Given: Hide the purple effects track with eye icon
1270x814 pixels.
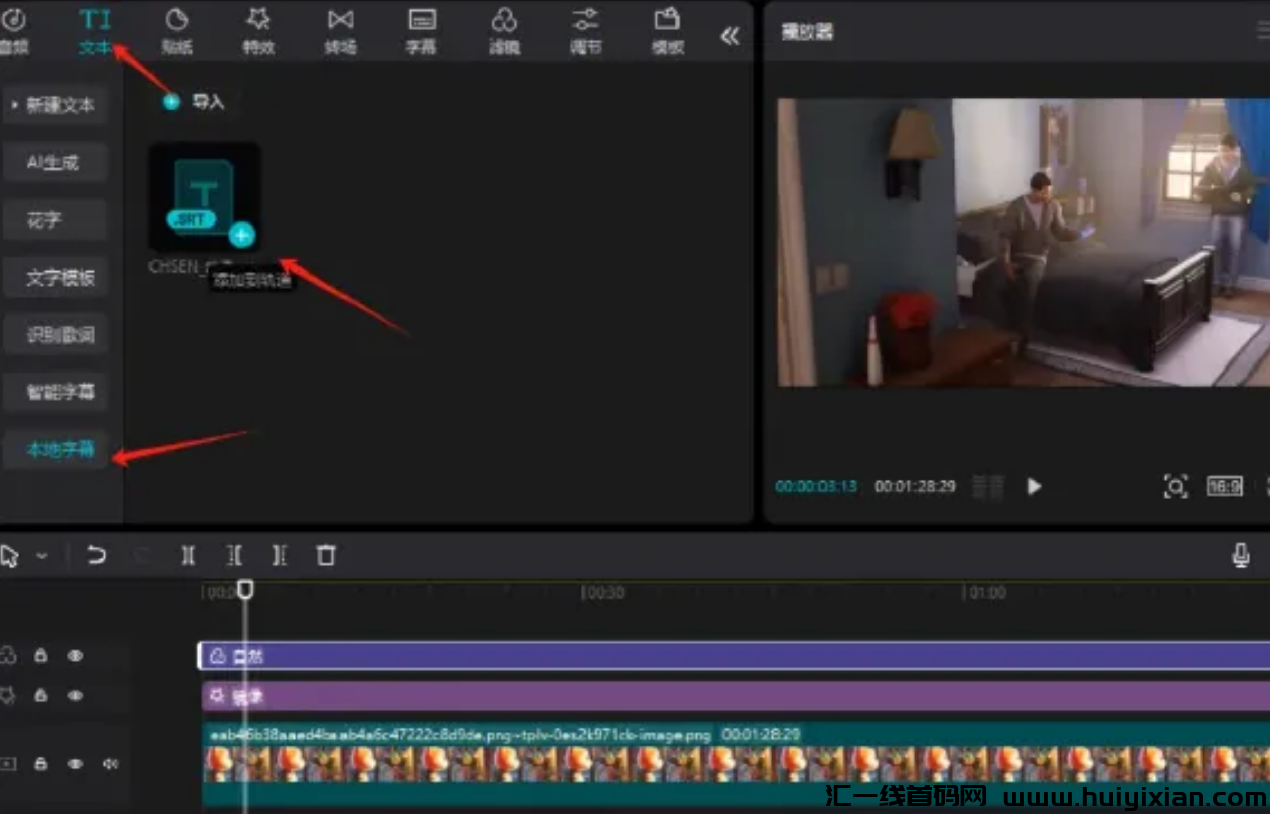Looking at the screenshot, I should [75, 695].
